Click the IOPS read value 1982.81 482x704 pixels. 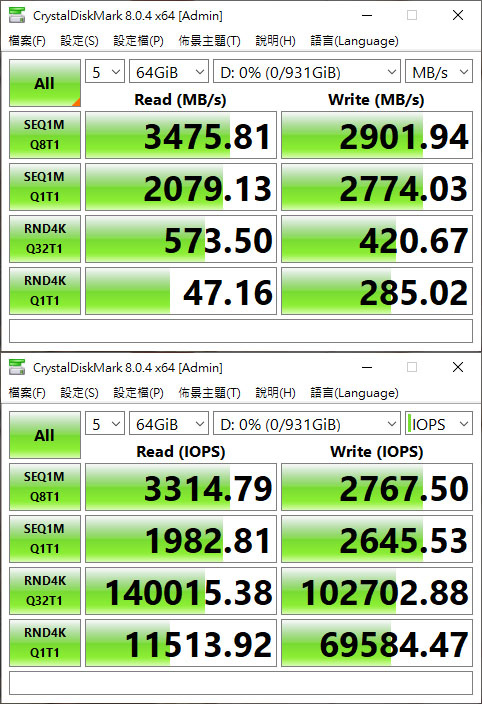181,539
